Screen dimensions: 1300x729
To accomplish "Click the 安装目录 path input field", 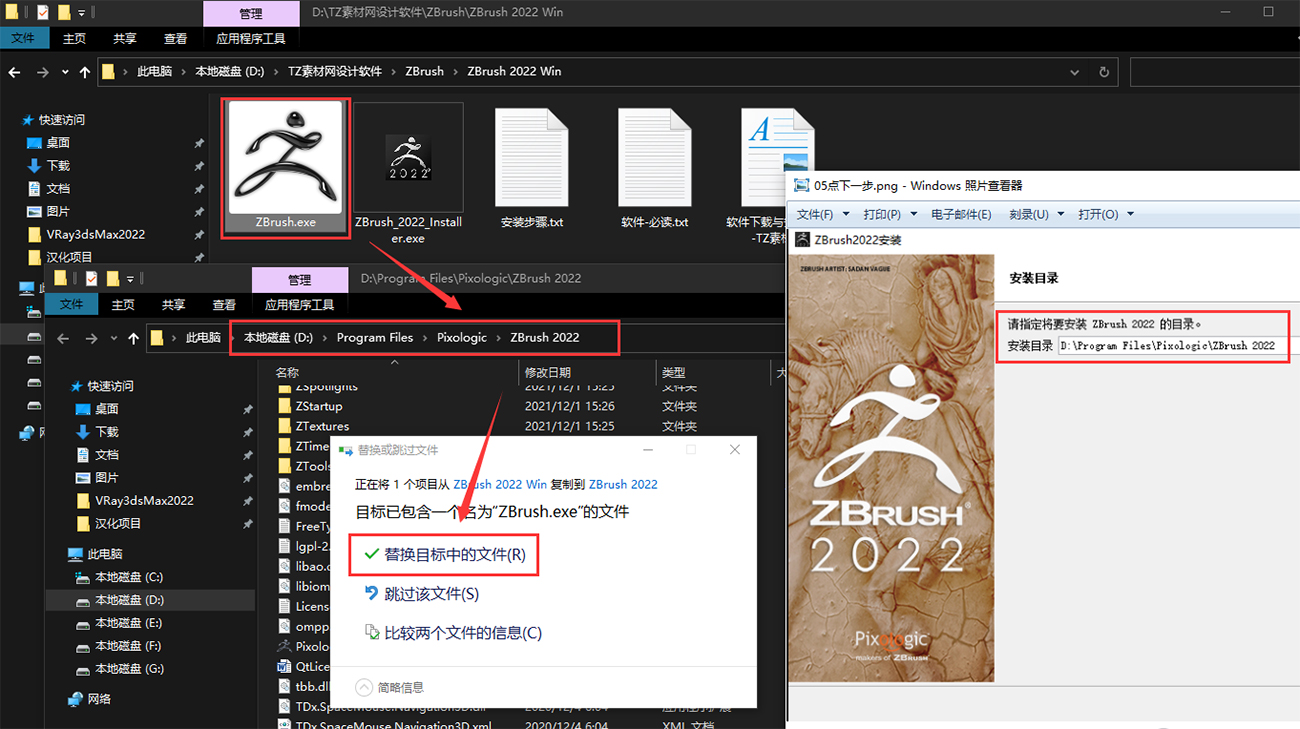I will [1173, 346].
